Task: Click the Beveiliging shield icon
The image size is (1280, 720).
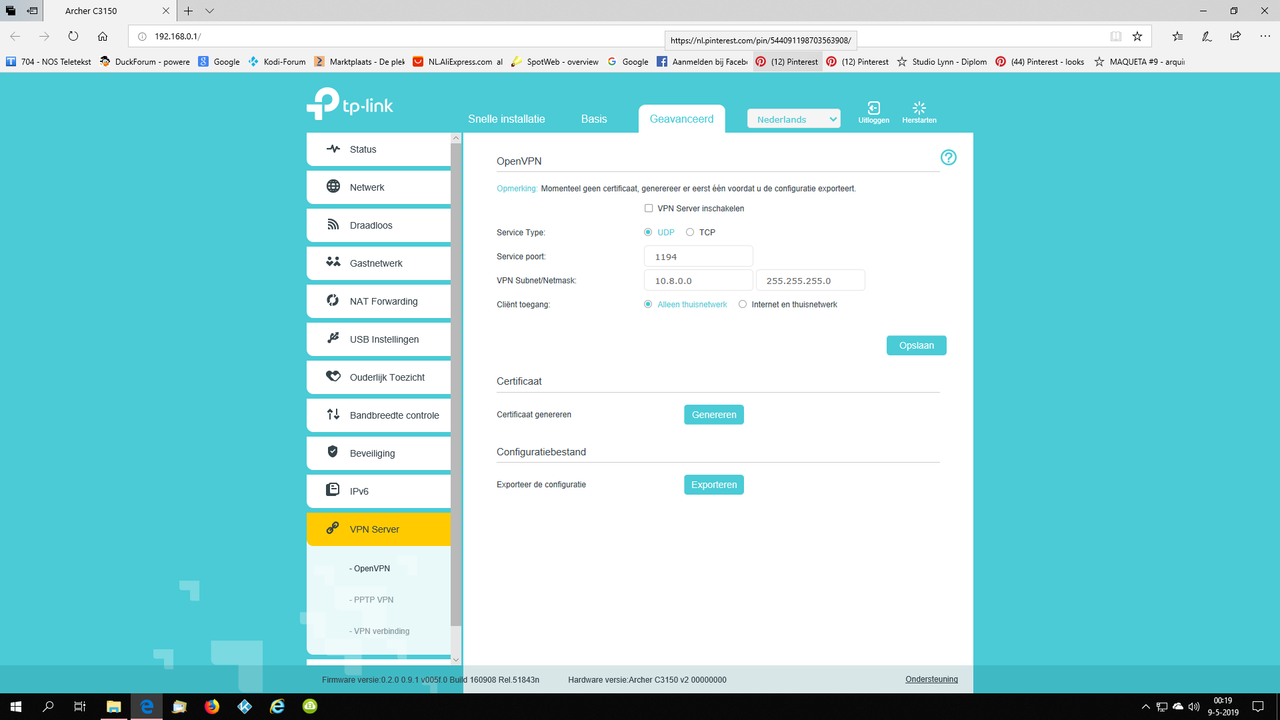Action: [333, 453]
